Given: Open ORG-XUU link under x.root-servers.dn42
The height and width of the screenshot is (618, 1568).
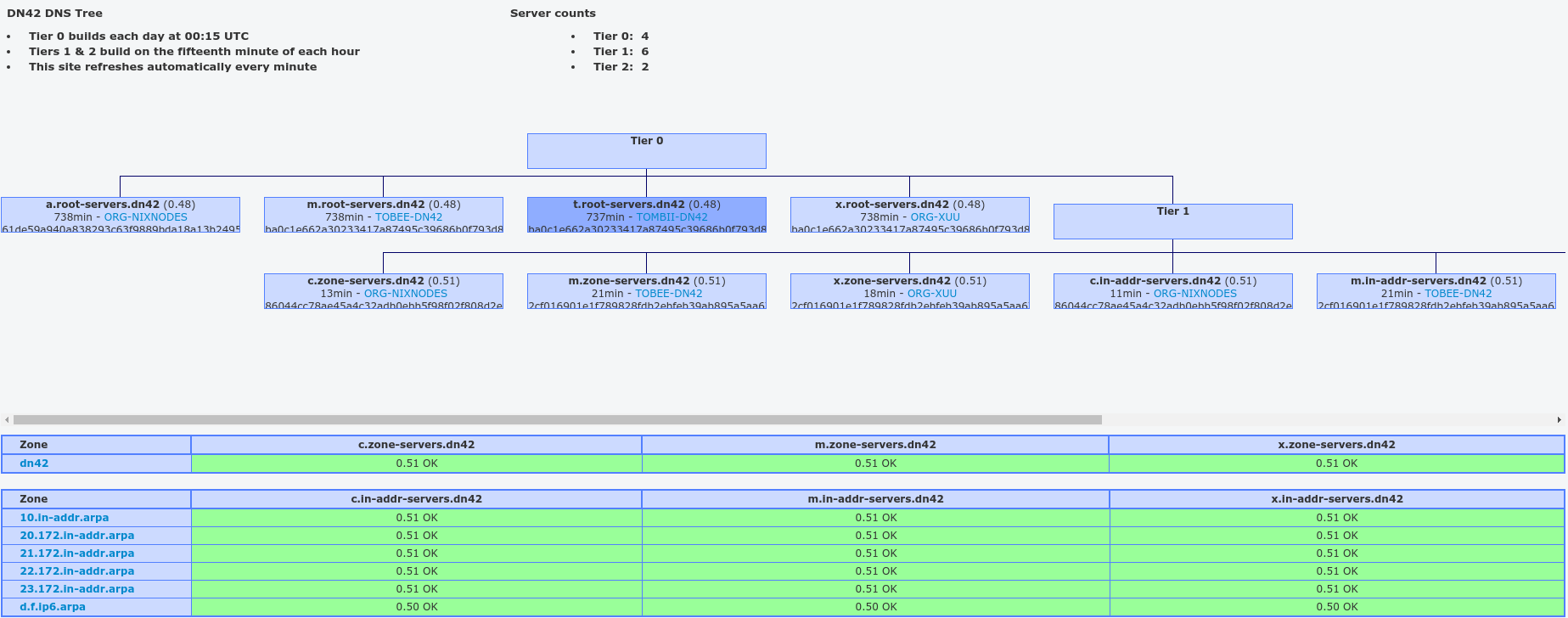Looking at the screenshot, I should [935, 217].
